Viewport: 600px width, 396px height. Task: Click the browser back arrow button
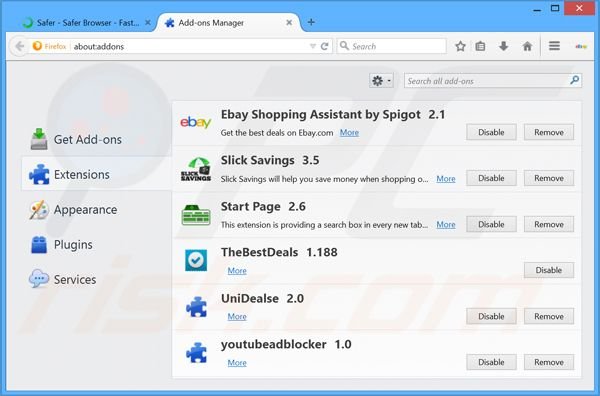pos(19,46)
